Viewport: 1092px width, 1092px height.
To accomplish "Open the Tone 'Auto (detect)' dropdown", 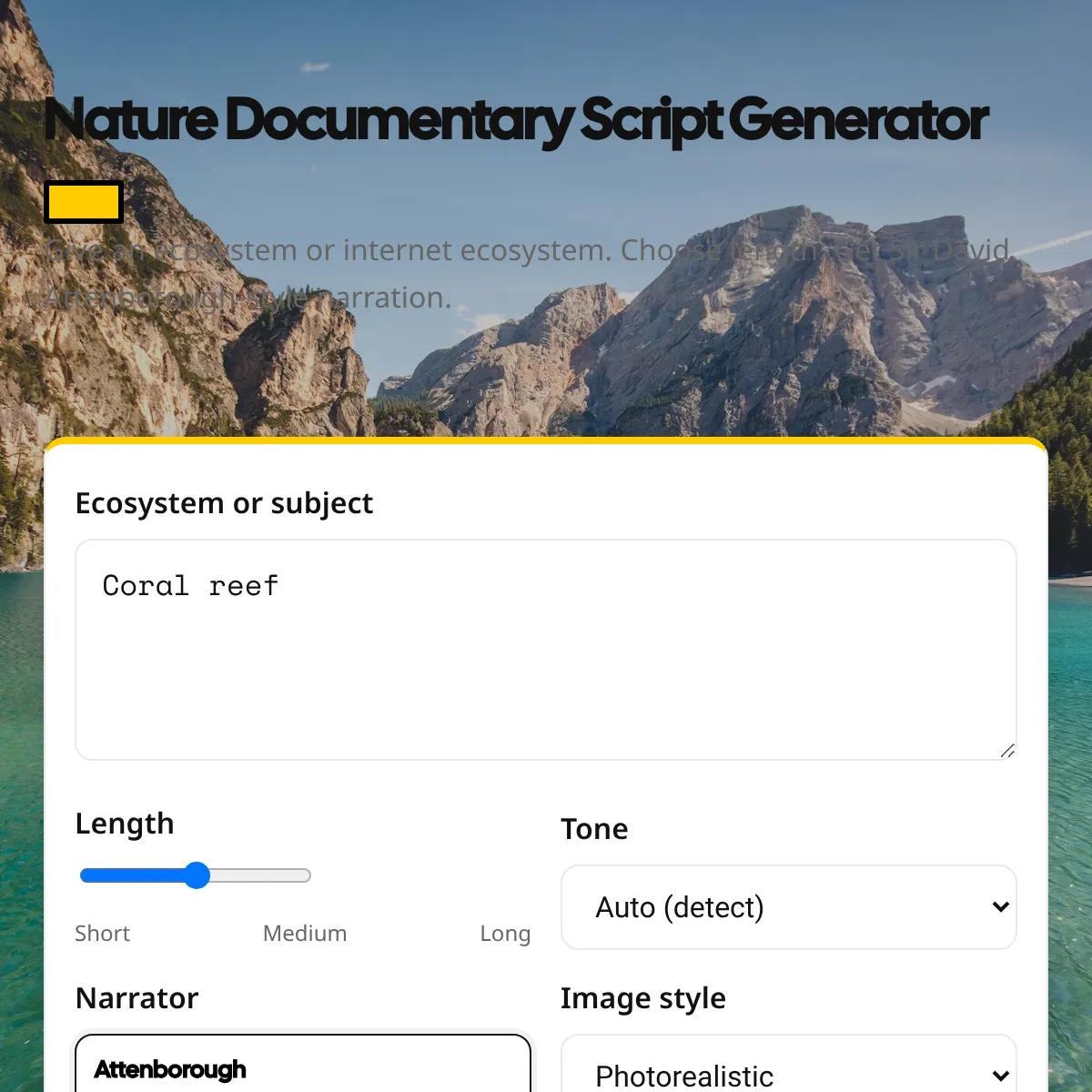I will tap(789, 907).
